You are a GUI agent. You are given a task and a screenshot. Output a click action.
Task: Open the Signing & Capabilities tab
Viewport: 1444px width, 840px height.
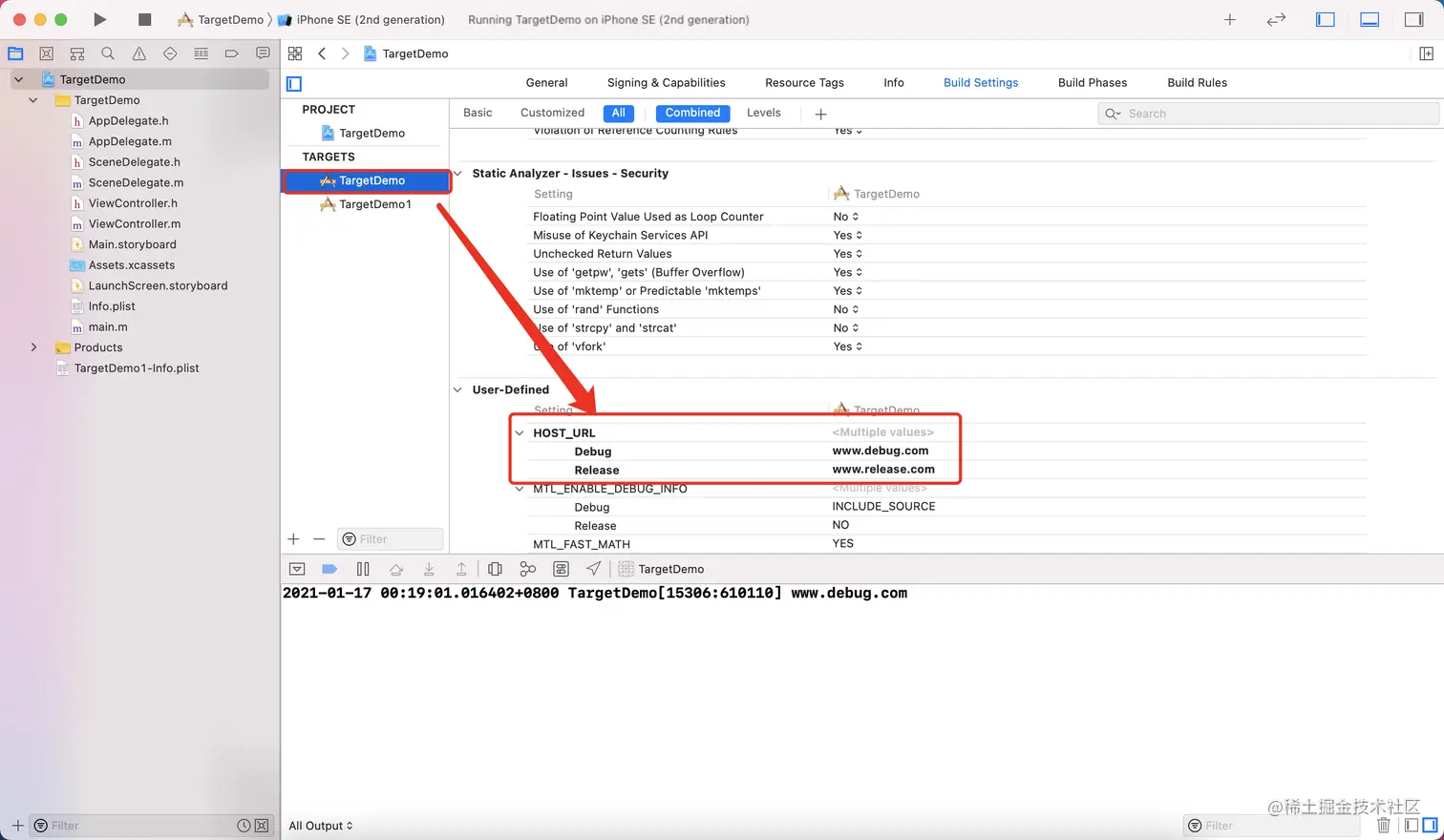tap(667, 83)
